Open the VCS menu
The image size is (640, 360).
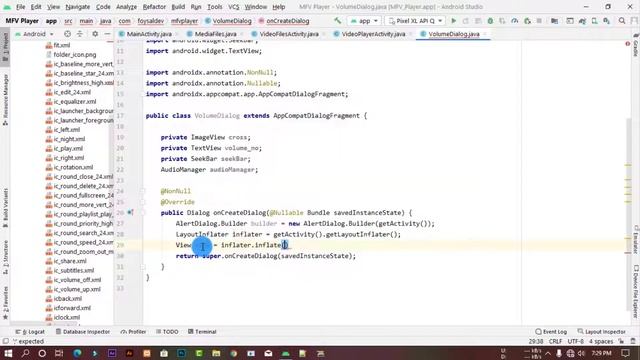pos(233,7)
